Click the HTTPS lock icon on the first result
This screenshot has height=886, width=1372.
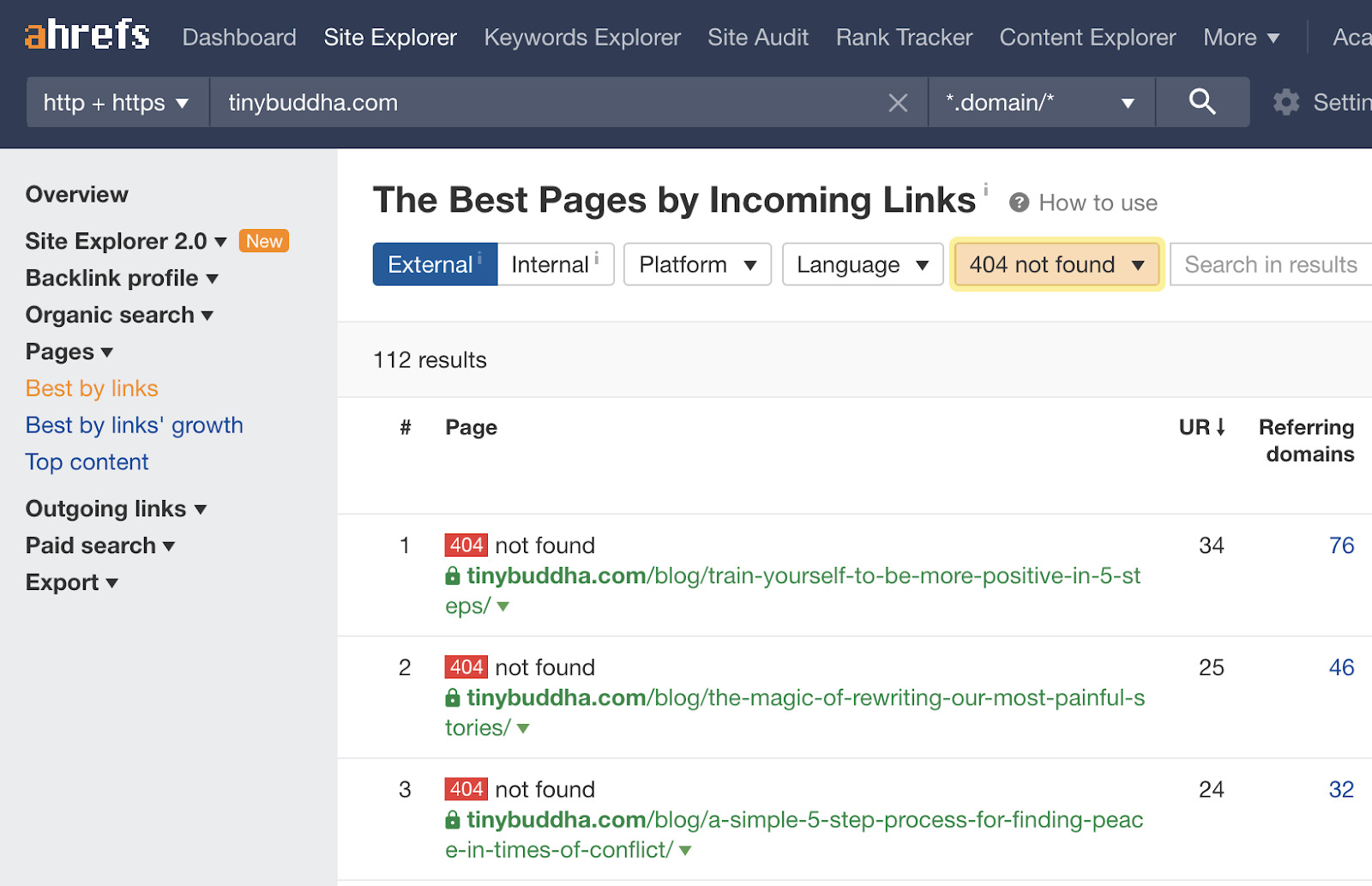click(452, 576)
